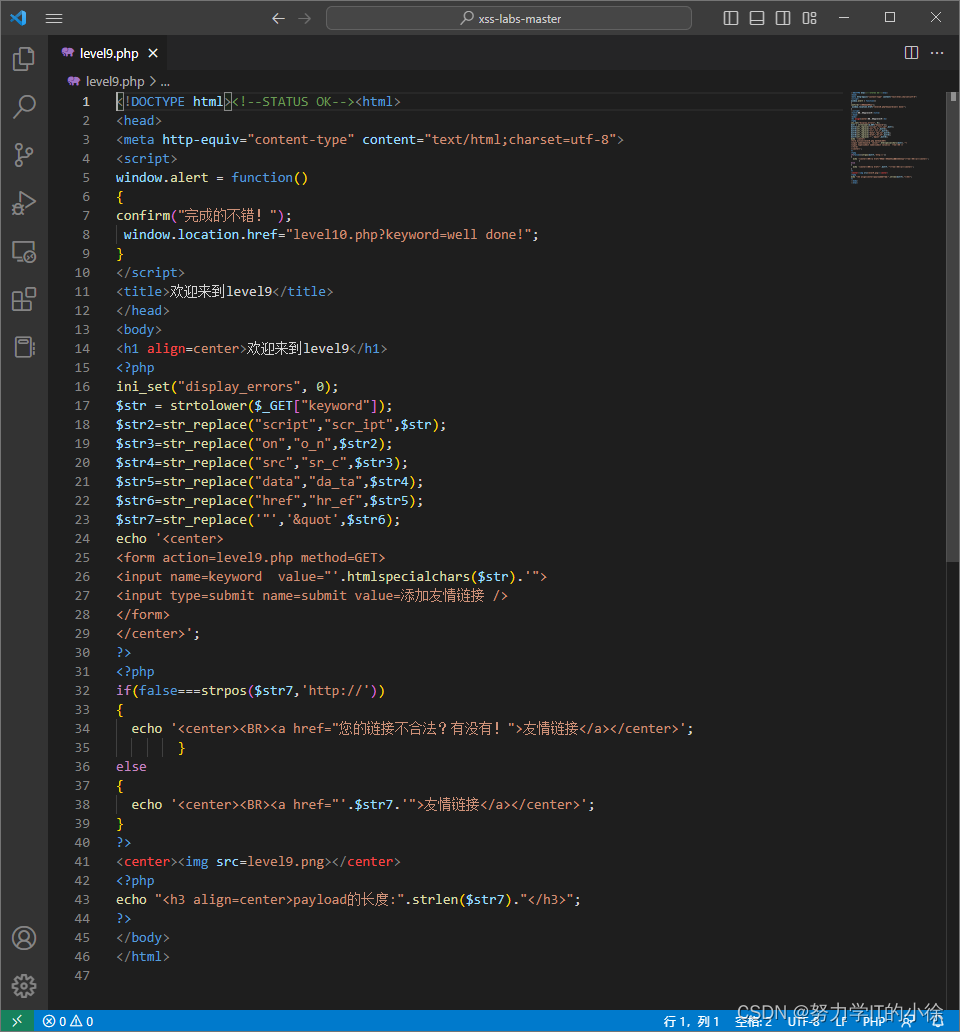Click the minimap code preview

pyautogui.click(x=892, y=138)
